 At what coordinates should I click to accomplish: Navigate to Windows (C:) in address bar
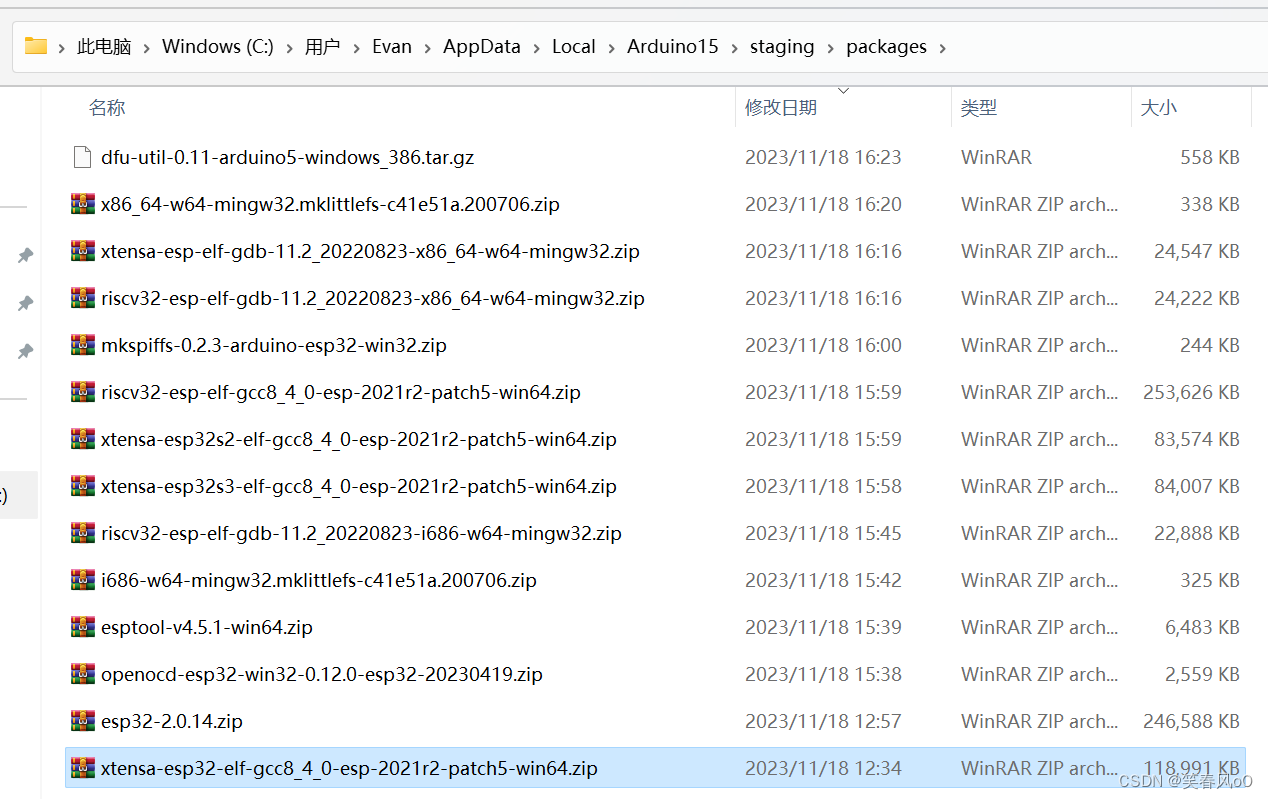[218, 47]
